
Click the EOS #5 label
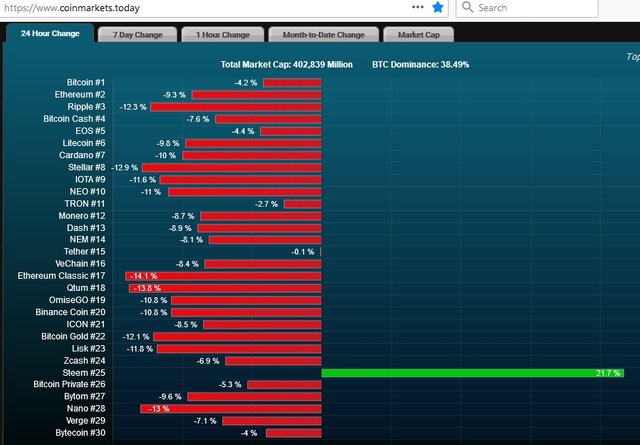click(x=90, y=131)
